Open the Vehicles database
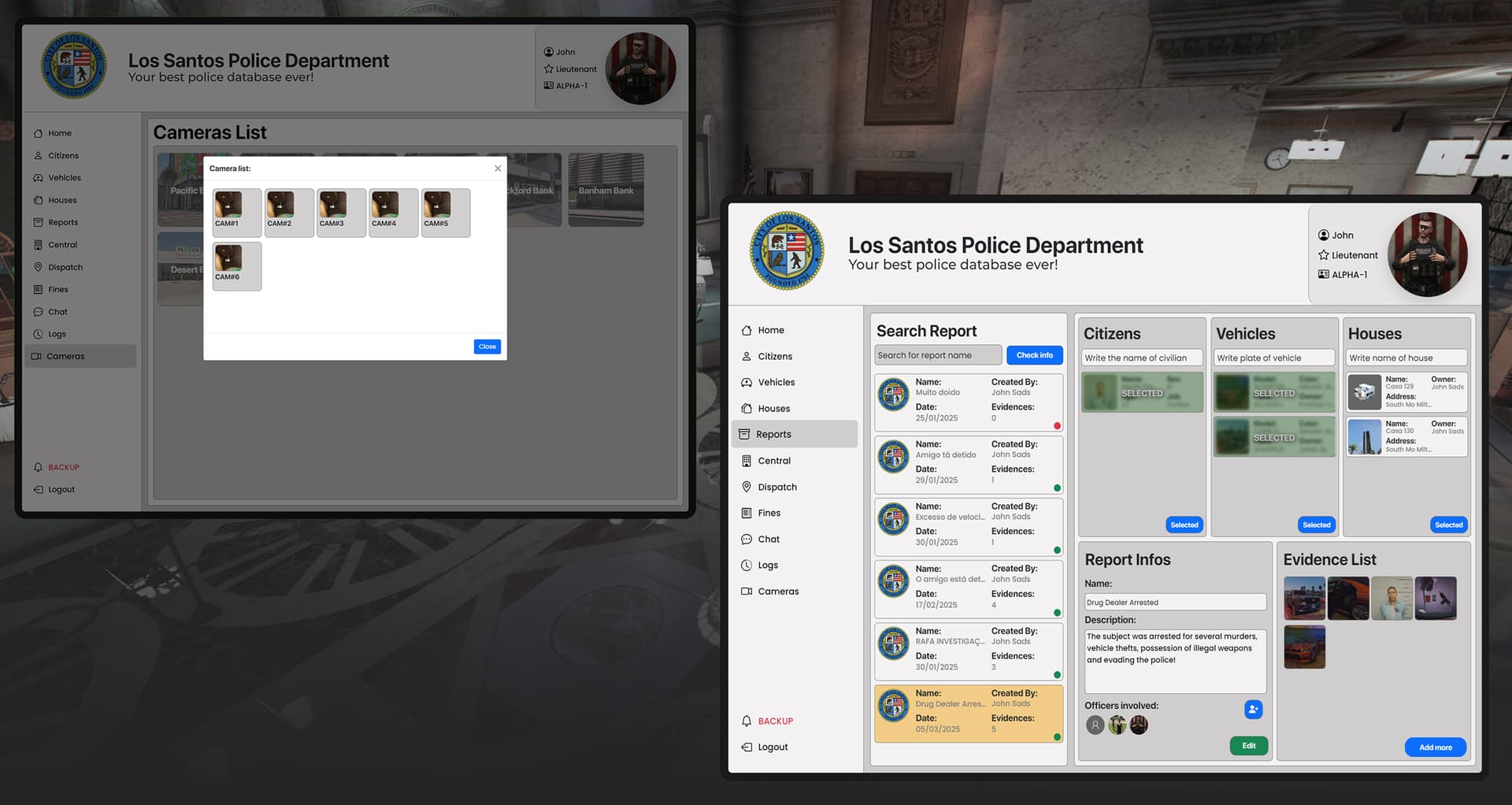This screenshot has height=805, width=1512. (x=775, y=382)
